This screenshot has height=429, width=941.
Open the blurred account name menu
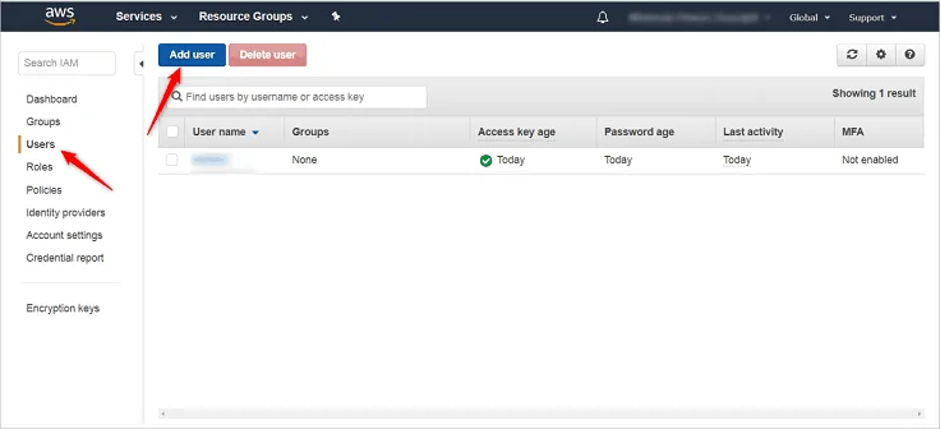click(700, 17)
